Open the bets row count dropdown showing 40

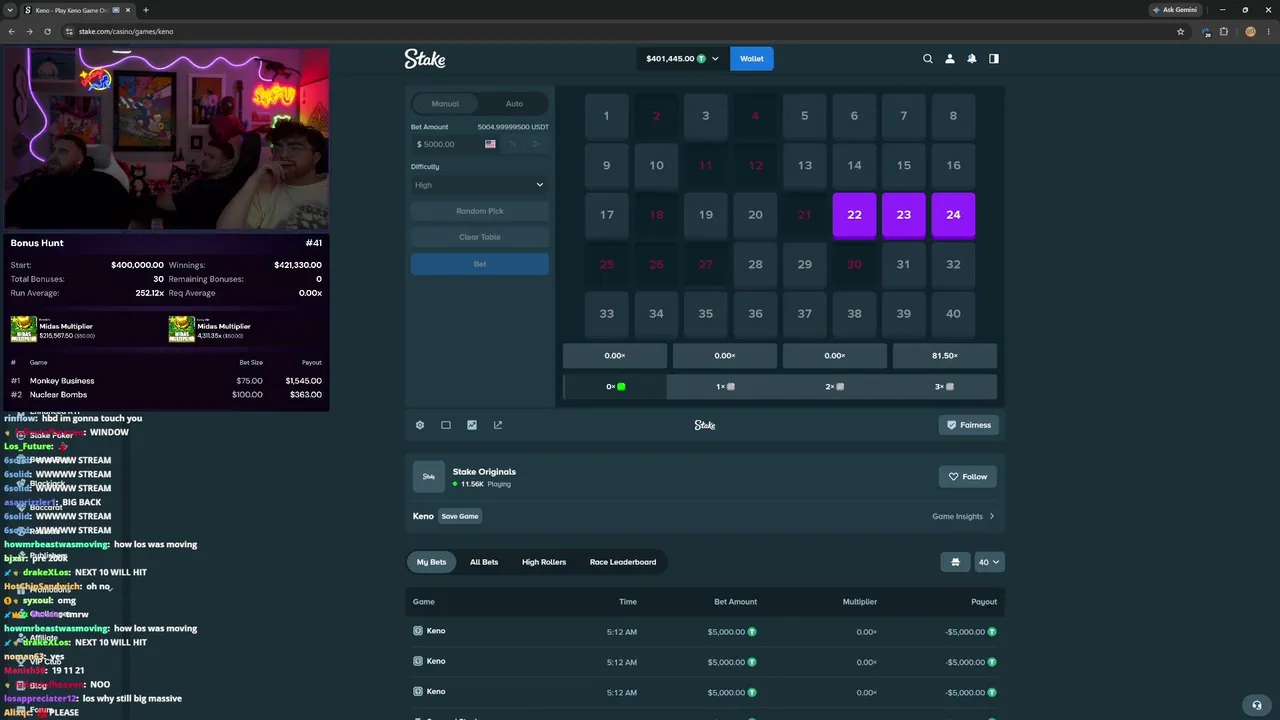click(x=989, y=562)
